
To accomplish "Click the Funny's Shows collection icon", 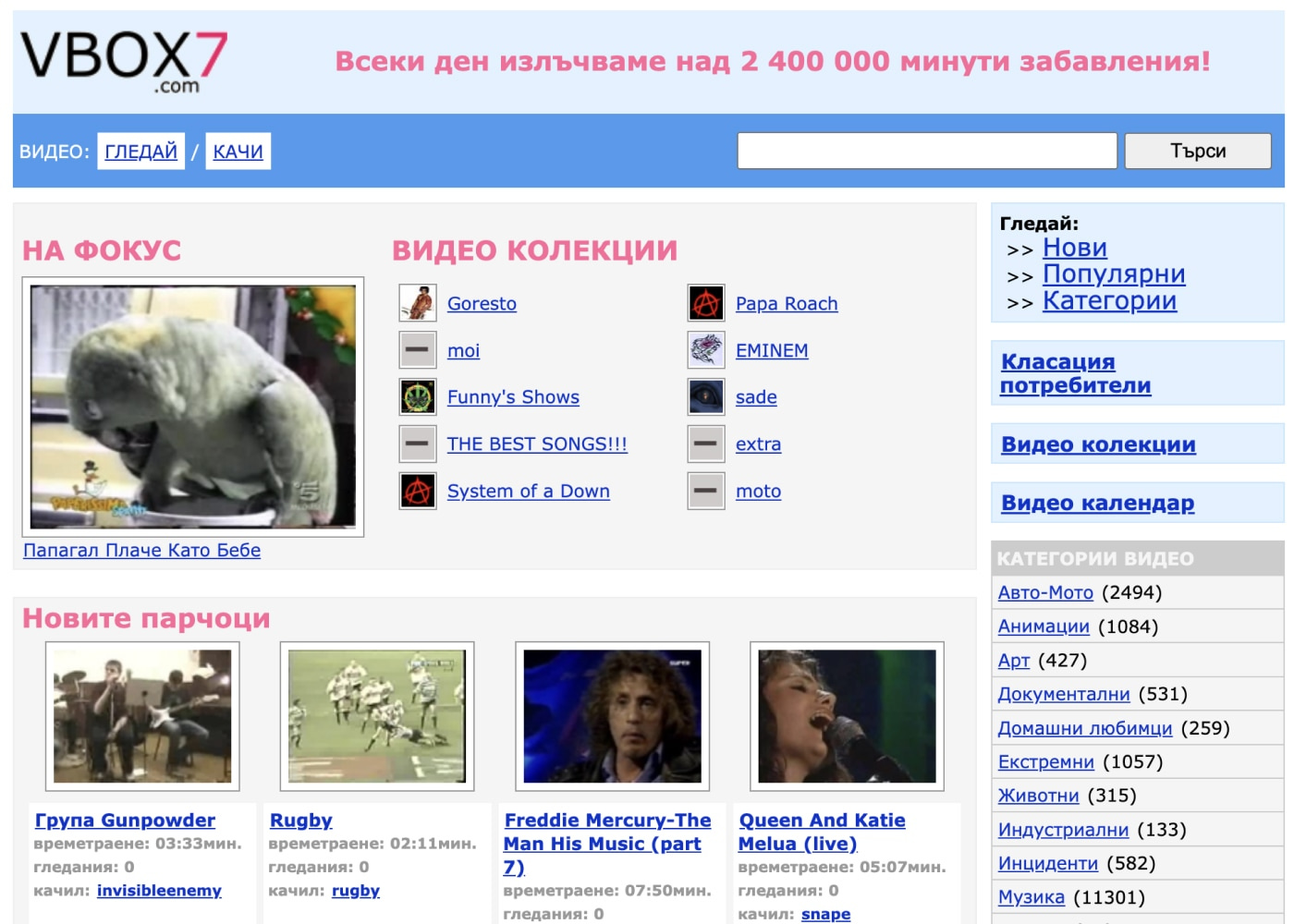I will tap(418, 397).
